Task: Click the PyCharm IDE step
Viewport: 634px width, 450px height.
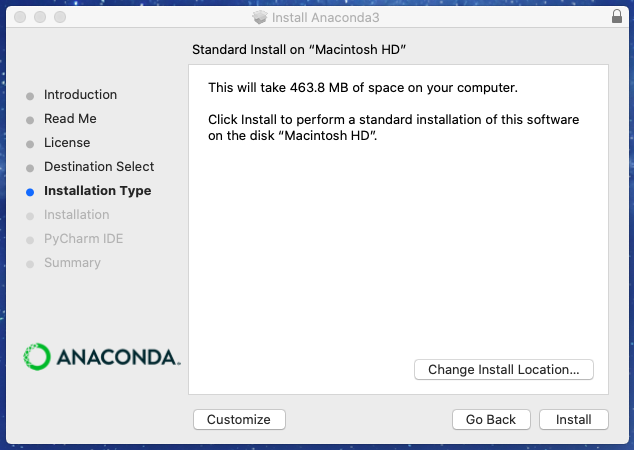Action: click(84, 239)
